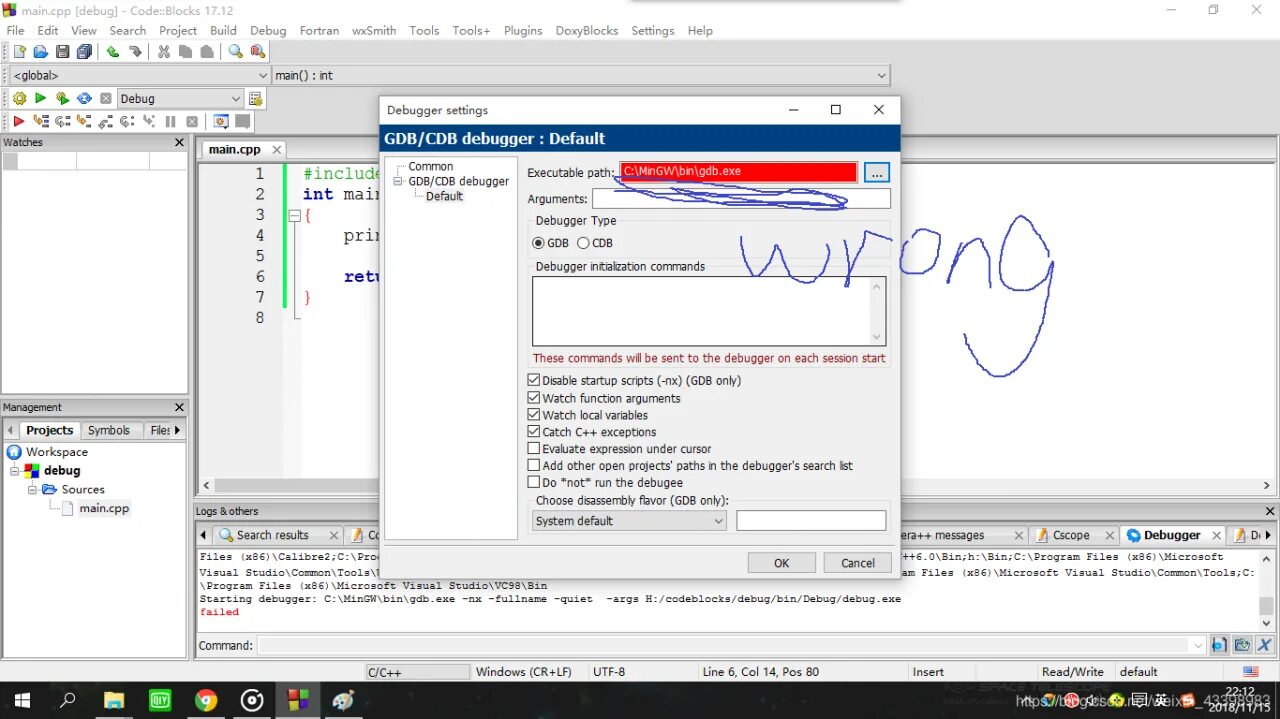Click the Break debugger pause icon
Screen dimensions: 1280x719
[x=171, y=121]
